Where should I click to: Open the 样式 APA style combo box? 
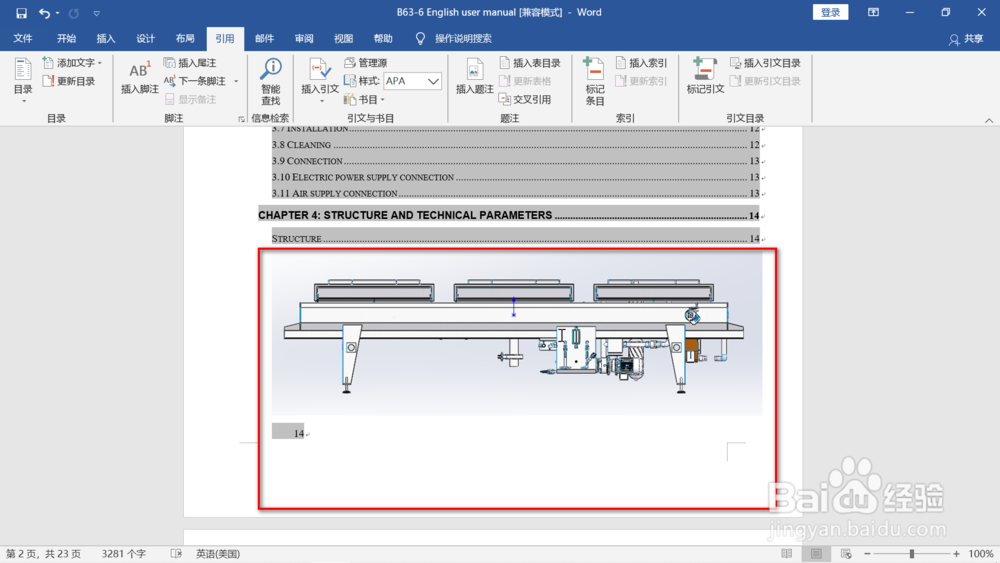pos(412,81)
